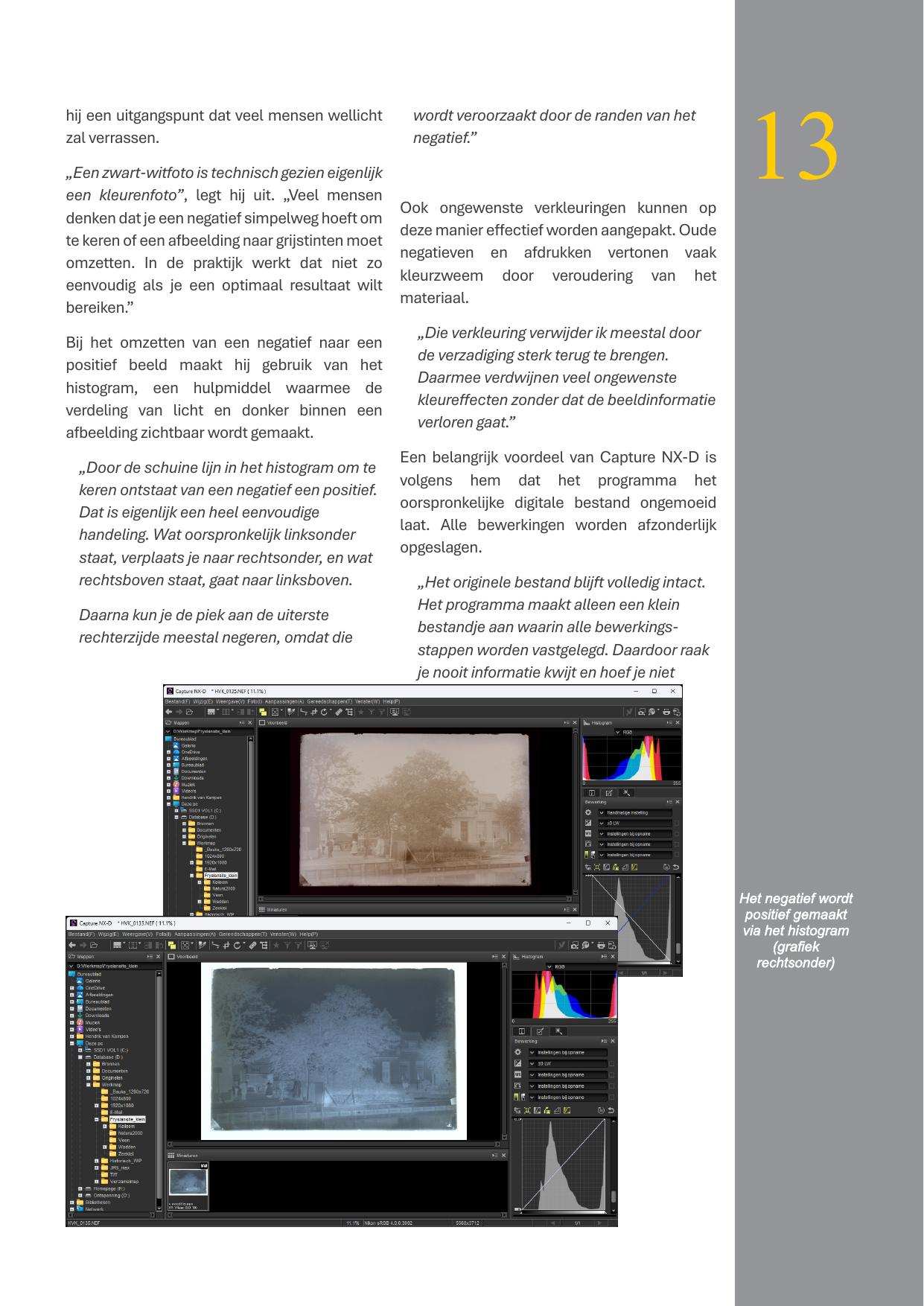Choose the crop tool icon, front window toolbar
The height and width of the screenshot is (1306, 924).
pos(226,945)
